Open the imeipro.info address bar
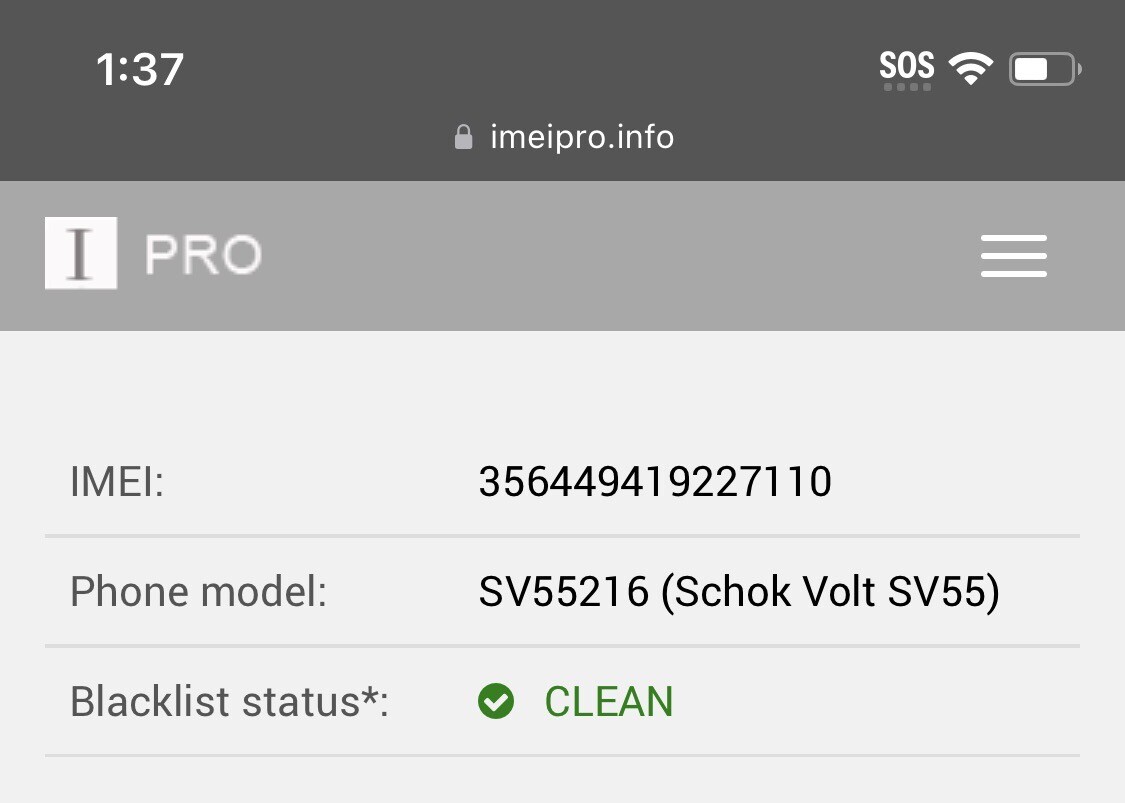 581,136
